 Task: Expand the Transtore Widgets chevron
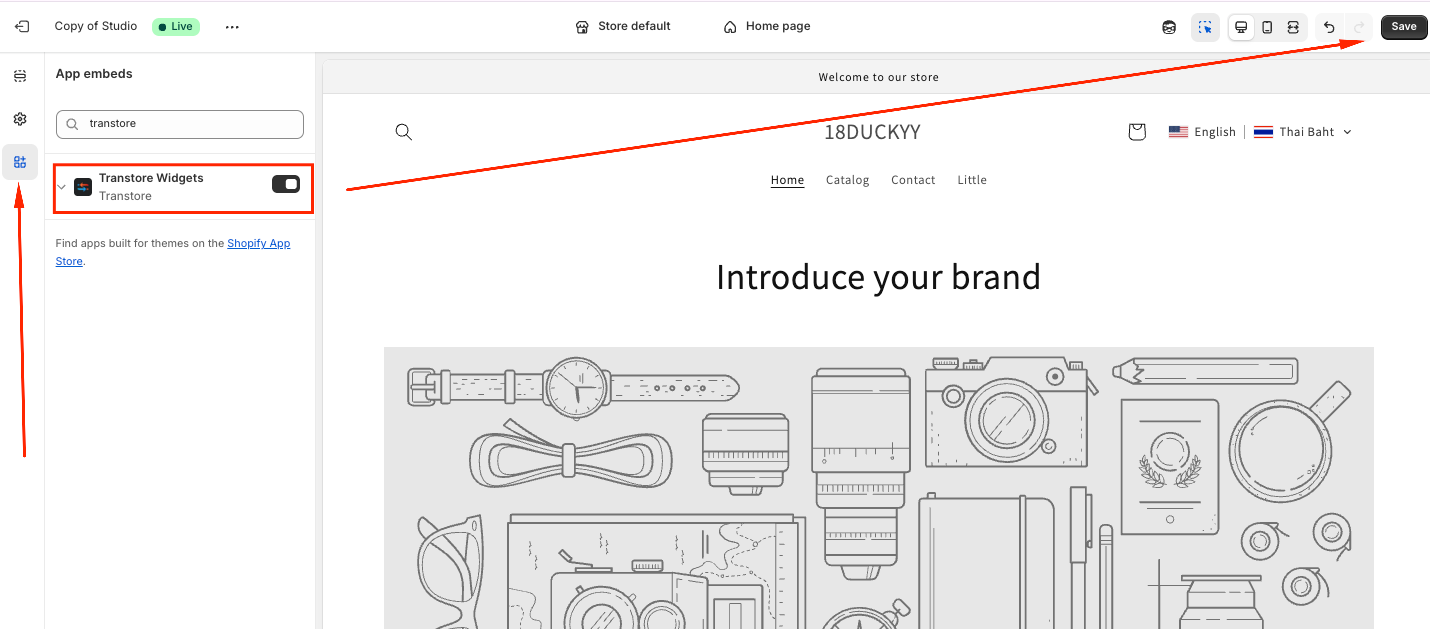tap(62, 187)
